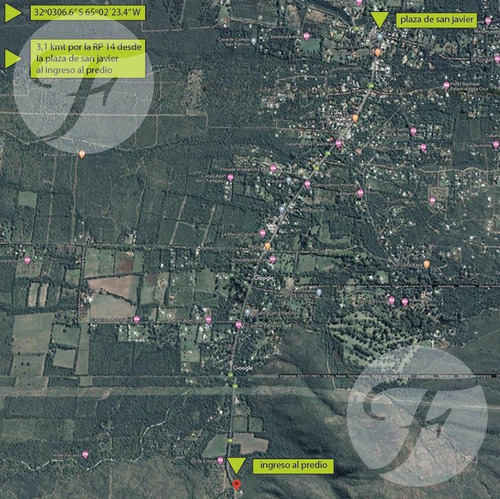500x499 pixels.
Task: Click blue pin at Casa de Campo San Javier
Action: tap(254, 41)
